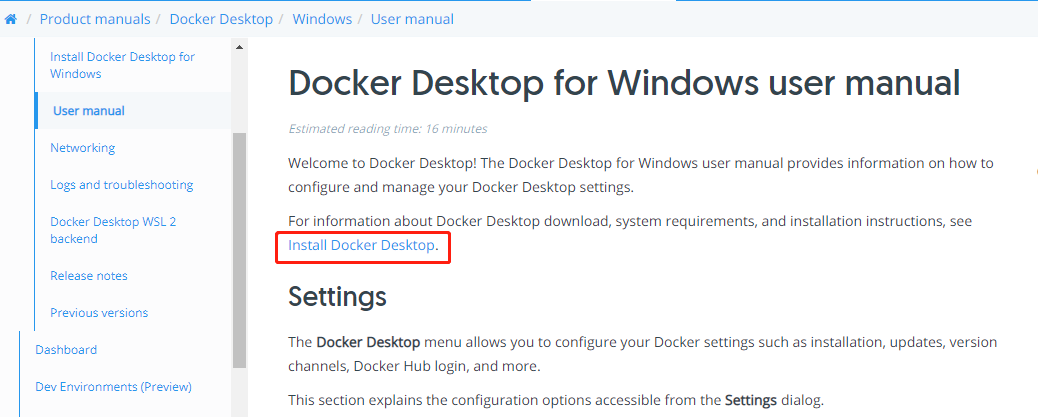Open Install Docker Desktop for Windows sidebar item
Screen dimensions: 1038x417
[x=122, y=65]
